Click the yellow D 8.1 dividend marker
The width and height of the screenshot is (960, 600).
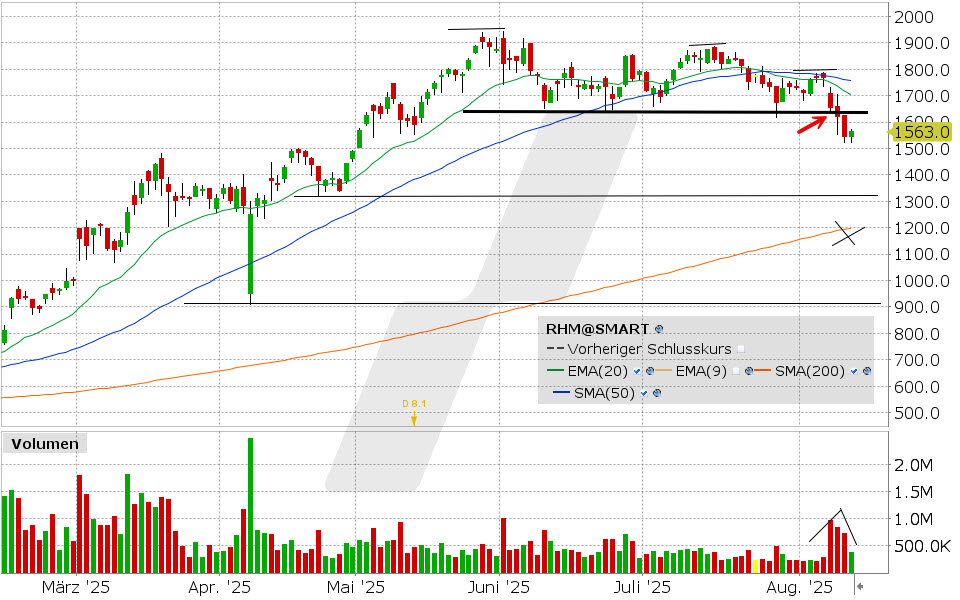[414, 412]
